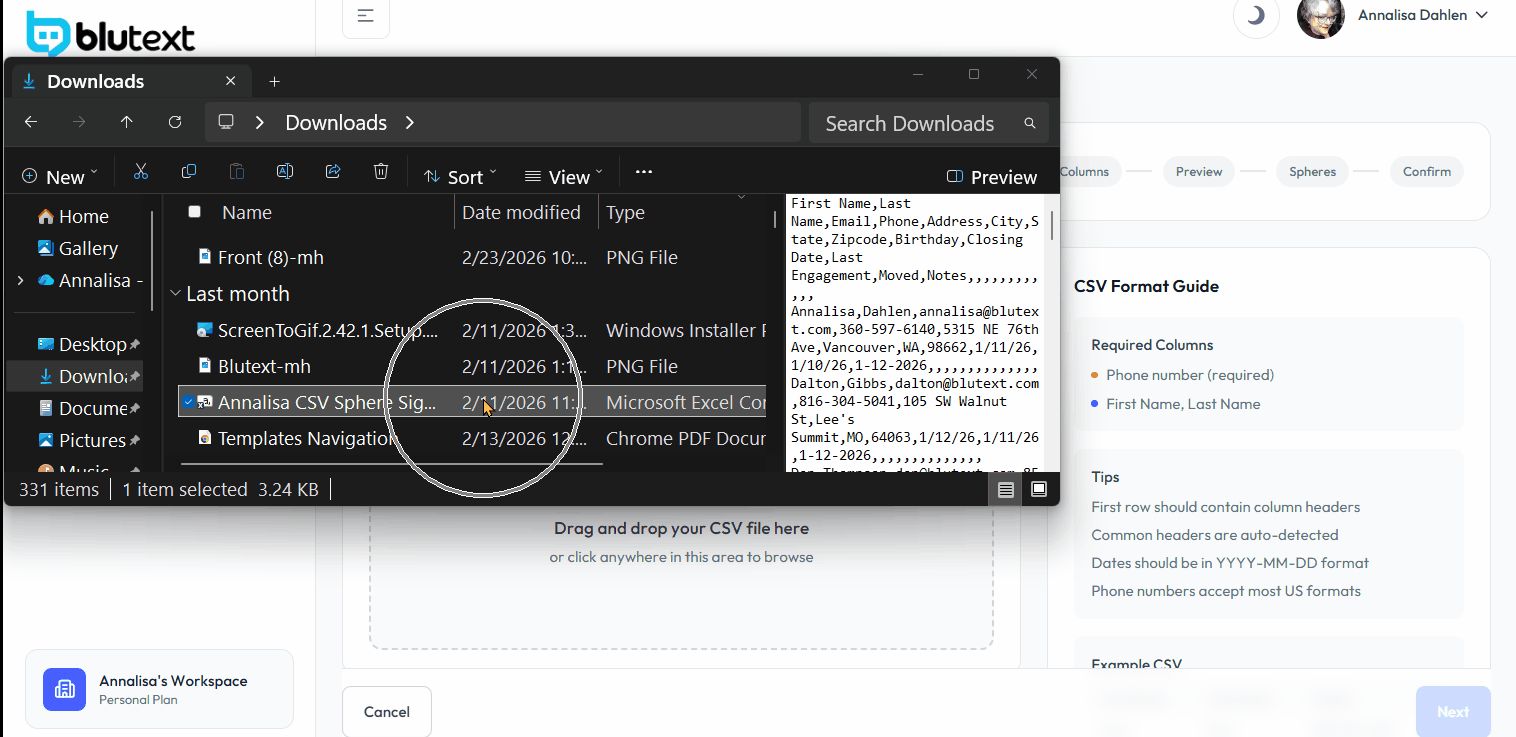This screenshot has width=1516, height=737.
Task: Open the Sort dropdown menu
Action: coord(460,177)
